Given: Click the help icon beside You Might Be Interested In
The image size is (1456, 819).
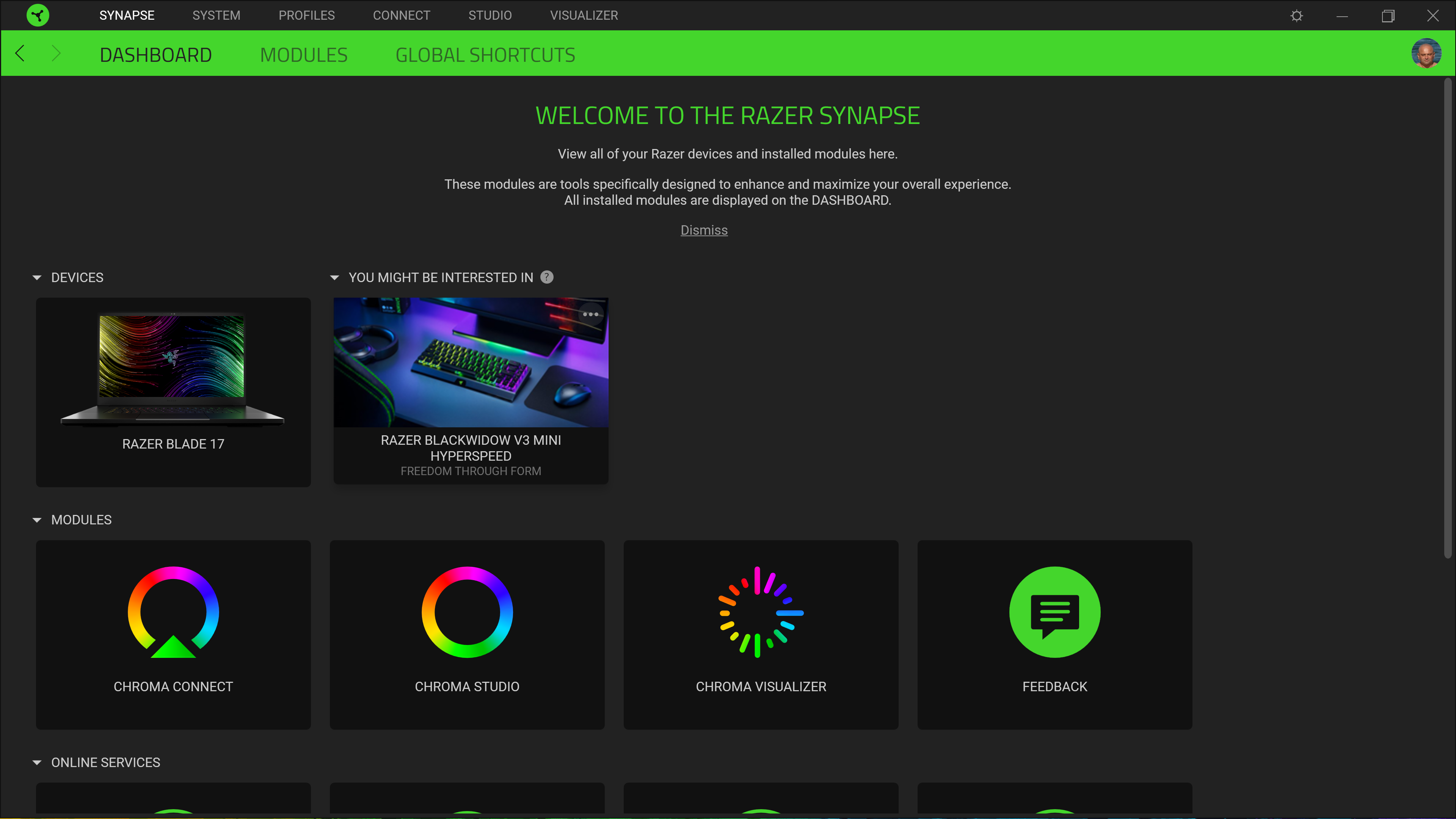Looking at the screenshot, I should (x=546, y=277).
